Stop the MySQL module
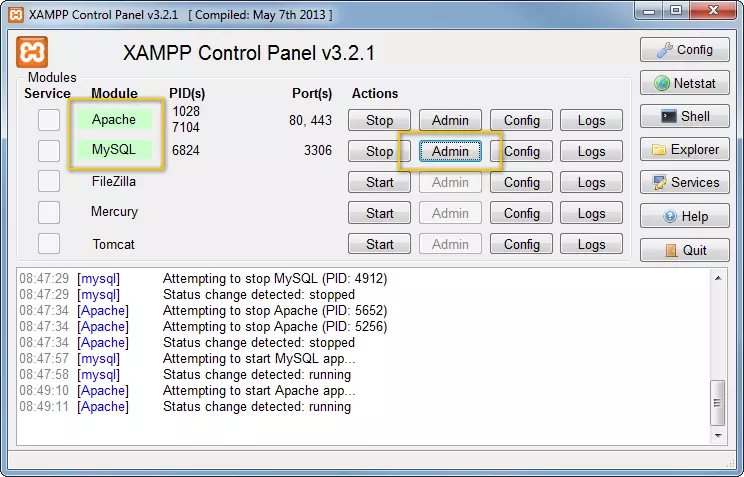 (379, 151)
